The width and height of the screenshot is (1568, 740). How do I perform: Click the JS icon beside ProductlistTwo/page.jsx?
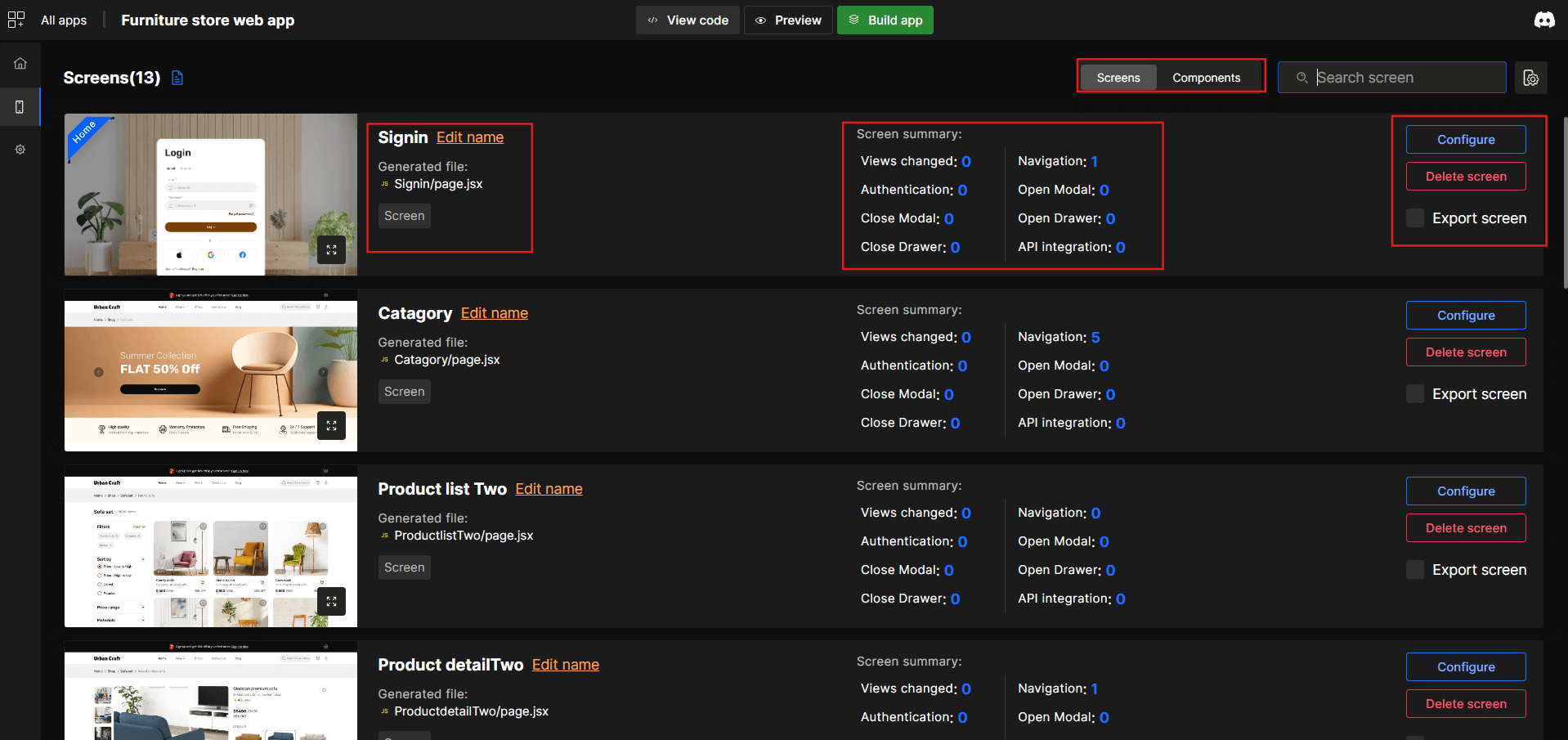coord(384,536)
